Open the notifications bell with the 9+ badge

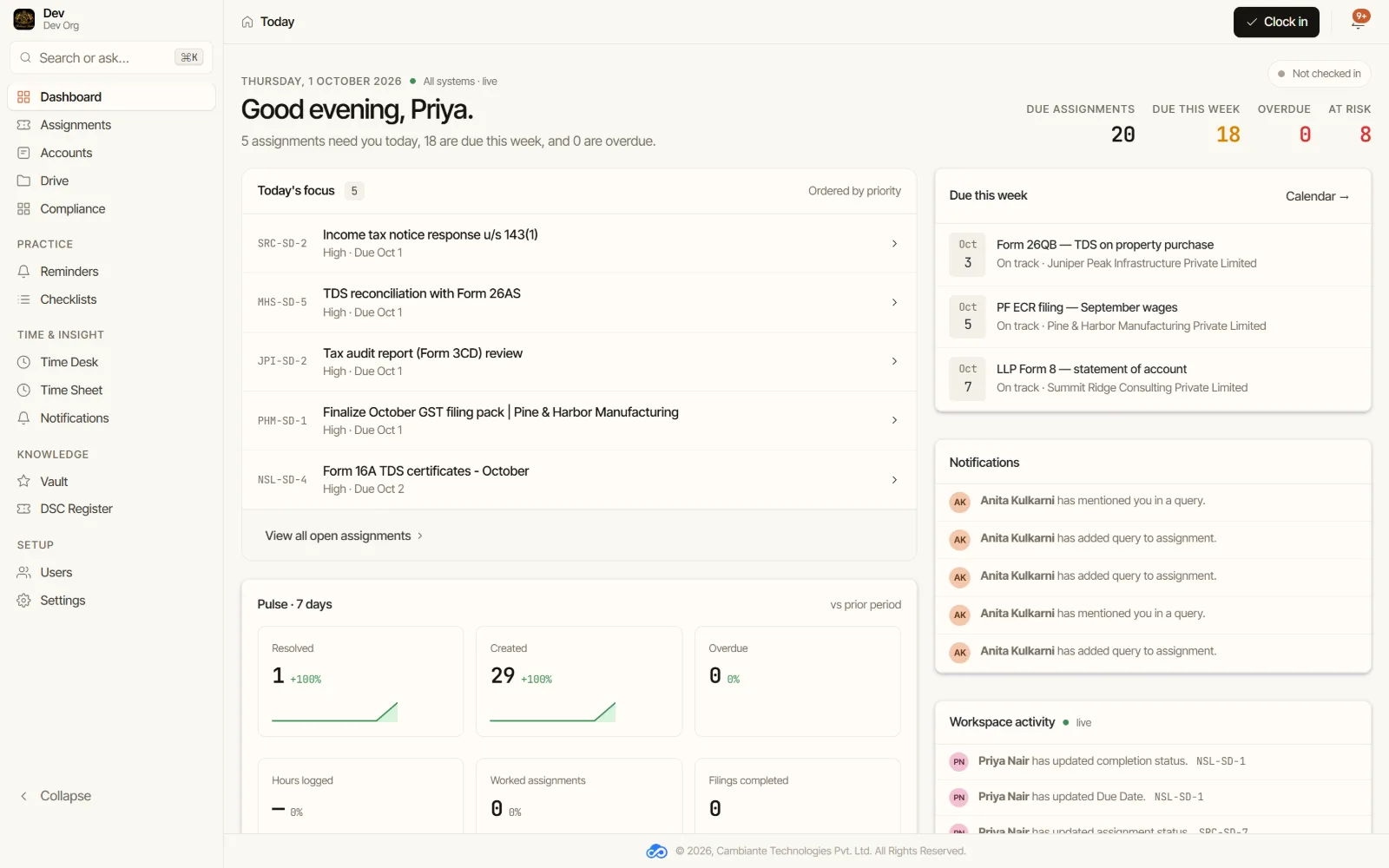(1358, 22)
